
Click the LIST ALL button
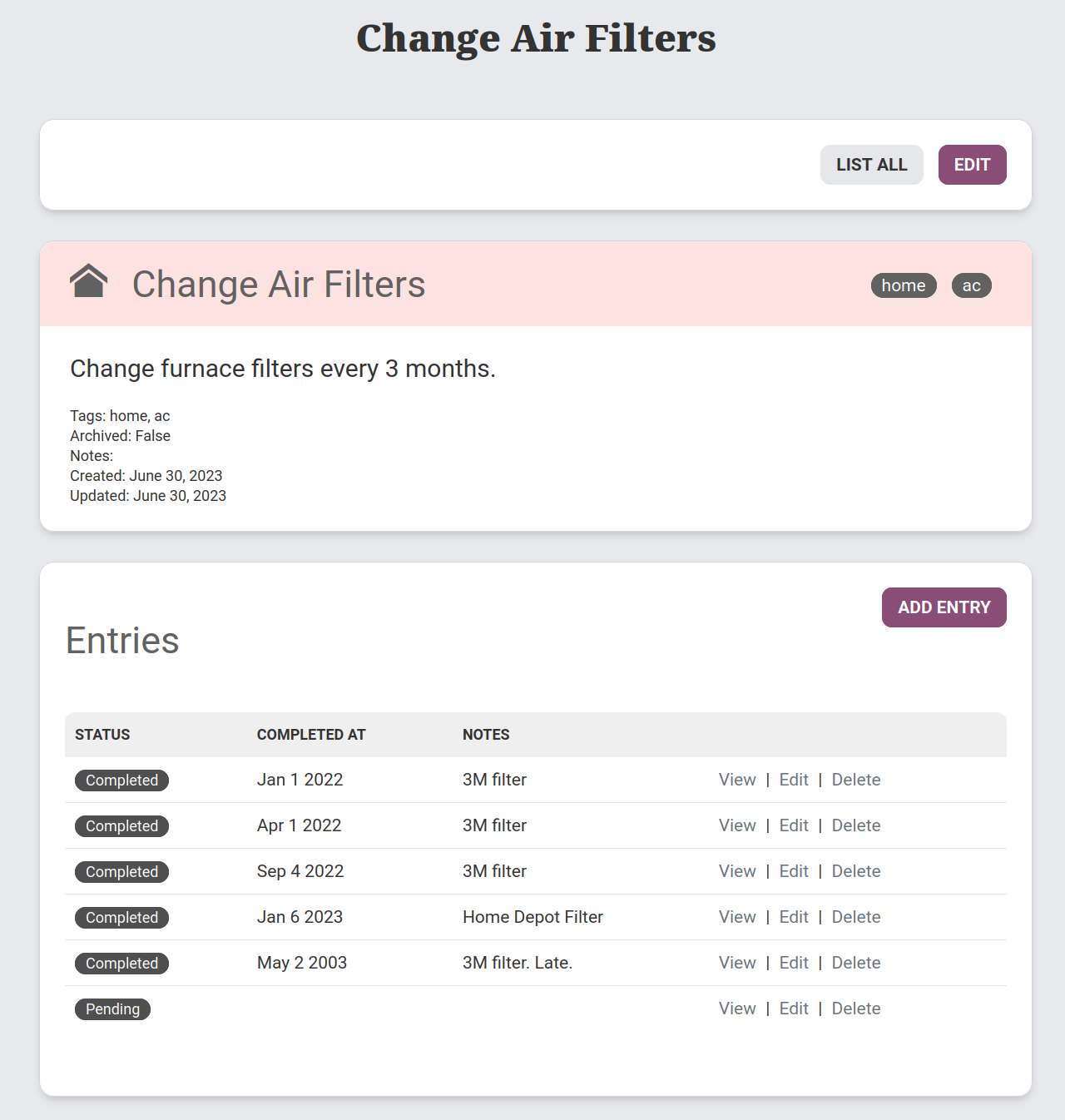[x=871, y=165]
